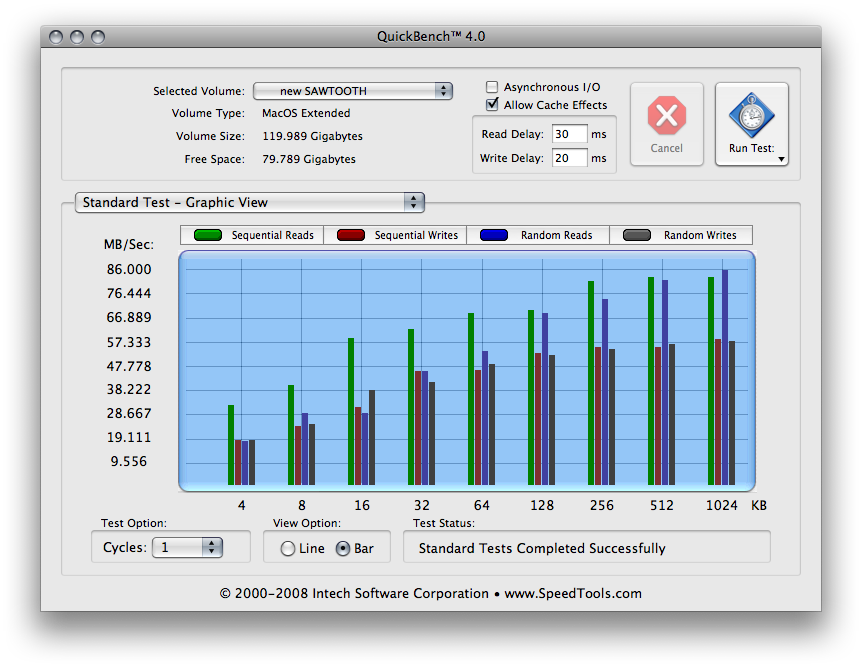Click the 64 transfer size label
Screen dimensions: 862x667
[x=482, y=505]
